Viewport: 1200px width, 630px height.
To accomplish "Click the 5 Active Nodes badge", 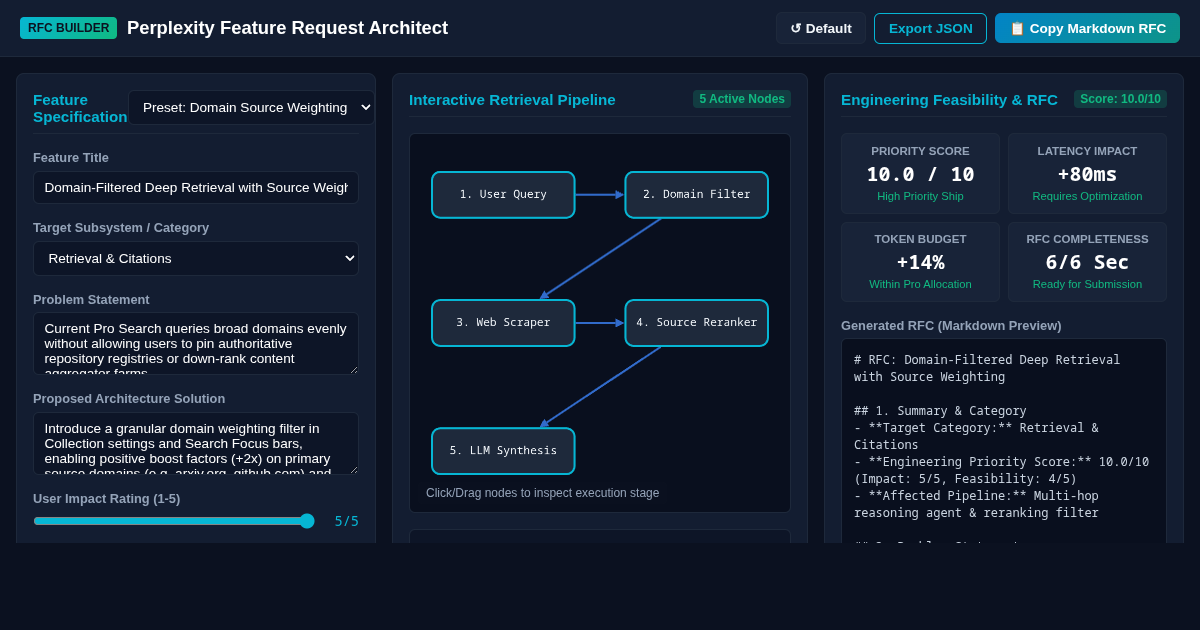I will (x=742, y=99).
